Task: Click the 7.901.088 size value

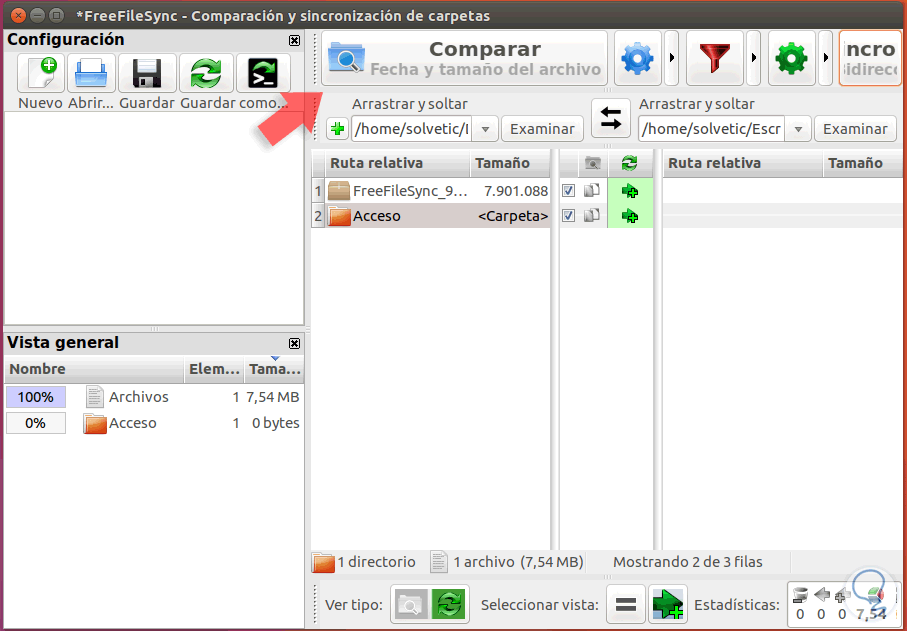Action: pyautogui.click(x=516, y=191)
